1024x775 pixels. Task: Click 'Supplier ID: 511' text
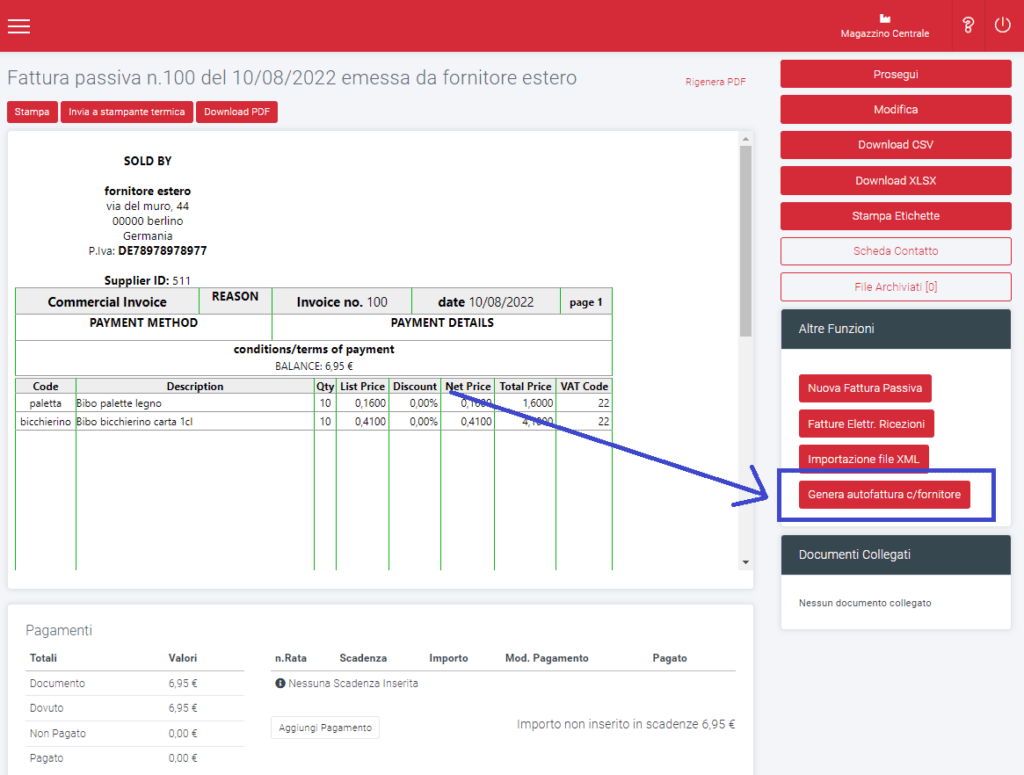[x=148, y=281]
